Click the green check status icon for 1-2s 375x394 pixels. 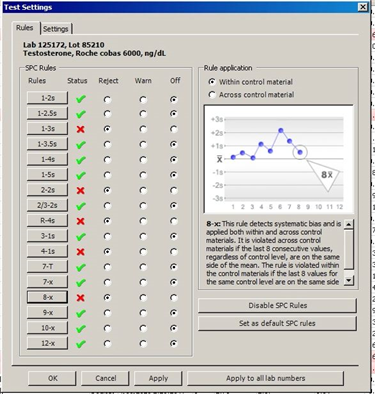(x=80, y=99)
